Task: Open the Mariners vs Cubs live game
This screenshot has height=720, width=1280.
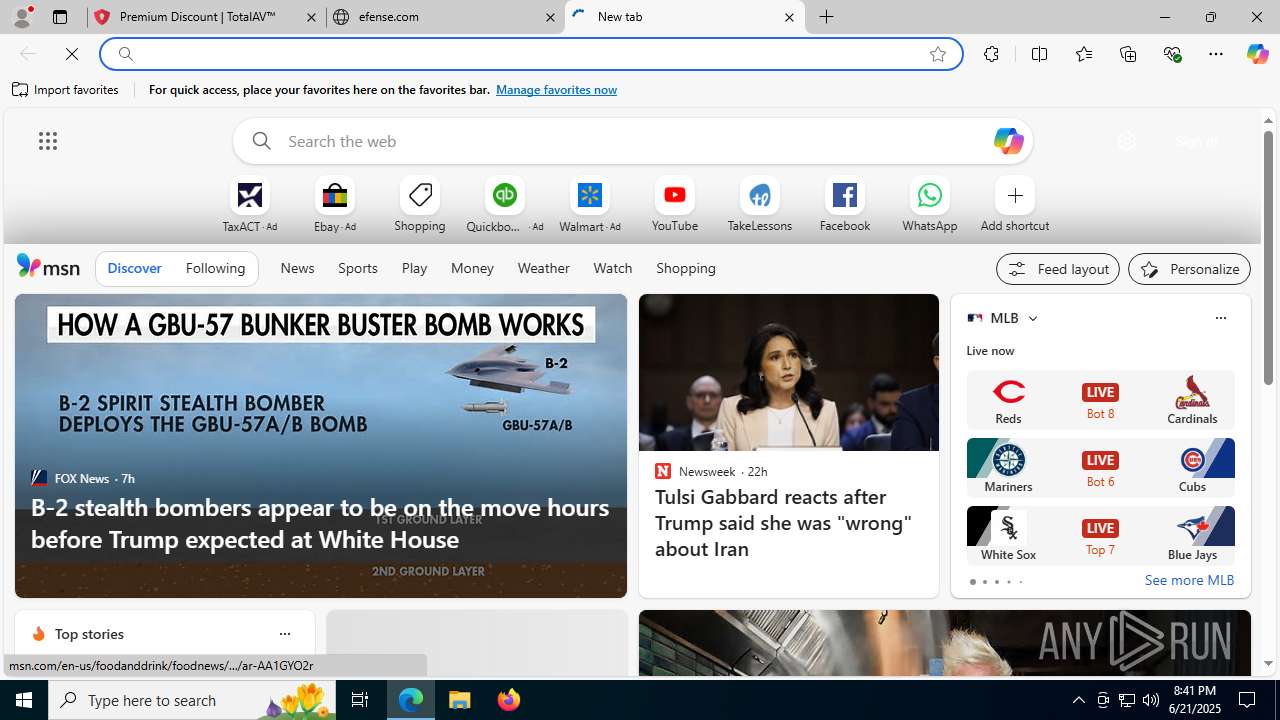Action: click(x=1100, y=468)
